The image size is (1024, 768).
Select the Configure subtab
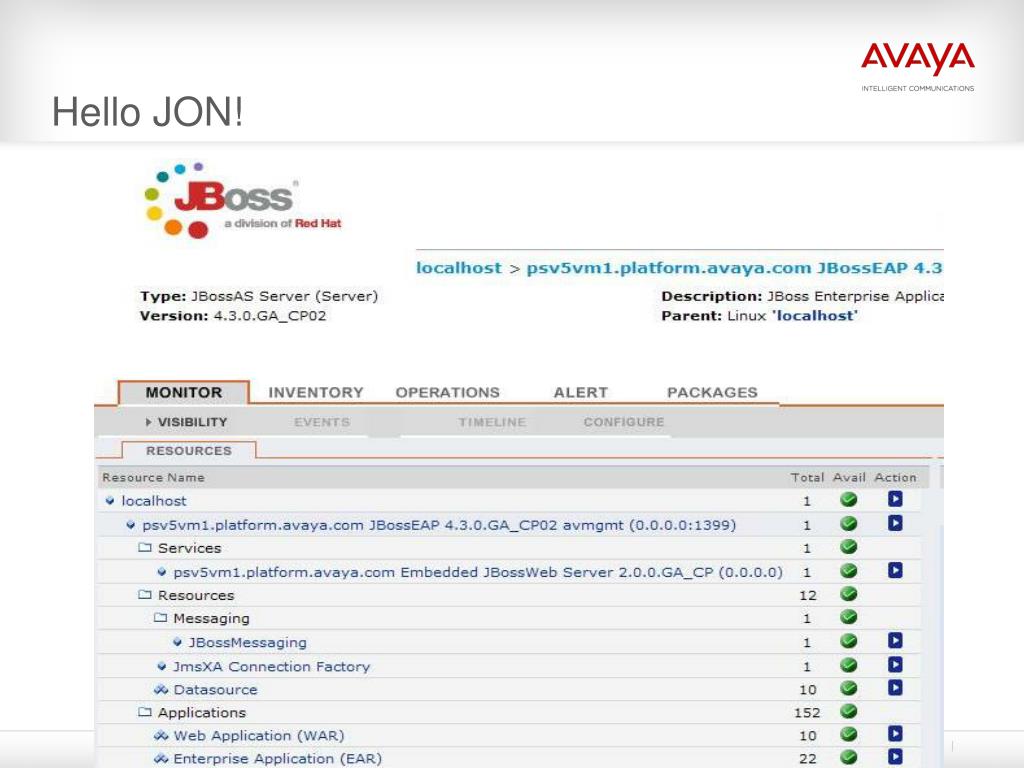click(x=624, y=422)
